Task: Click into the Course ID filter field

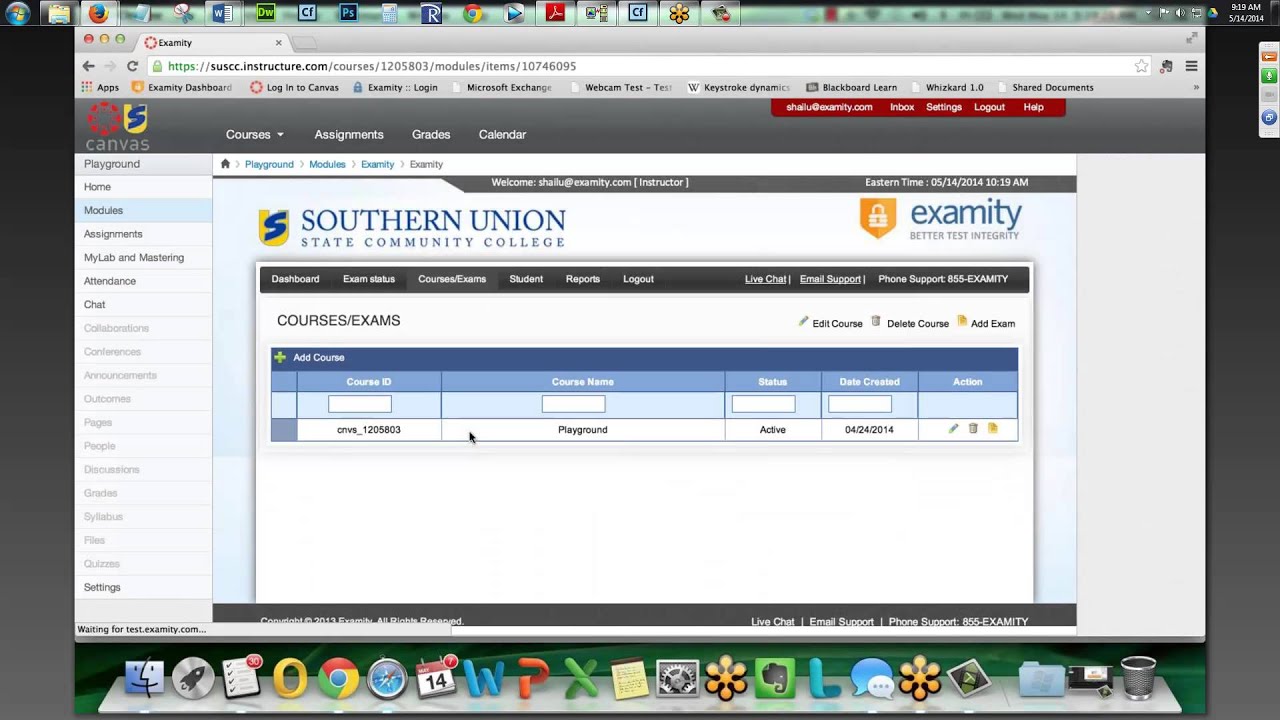Action: click(360, 404)
